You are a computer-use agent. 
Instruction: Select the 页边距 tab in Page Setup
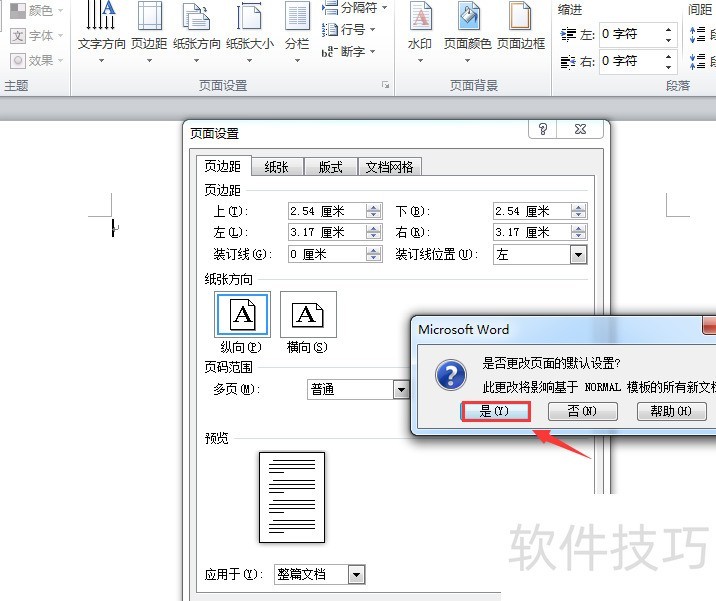(223, 166)
